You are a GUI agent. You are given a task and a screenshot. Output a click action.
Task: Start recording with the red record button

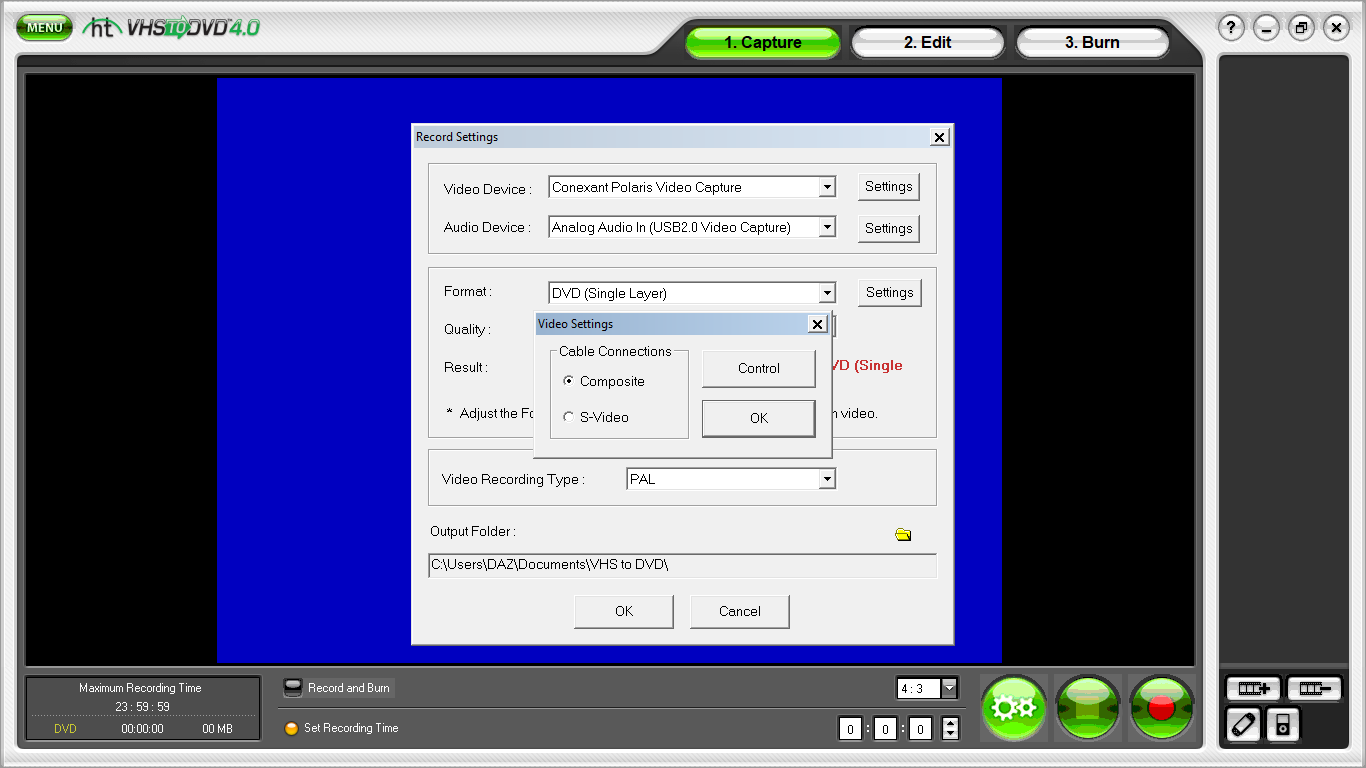[x=1162, y=708]
